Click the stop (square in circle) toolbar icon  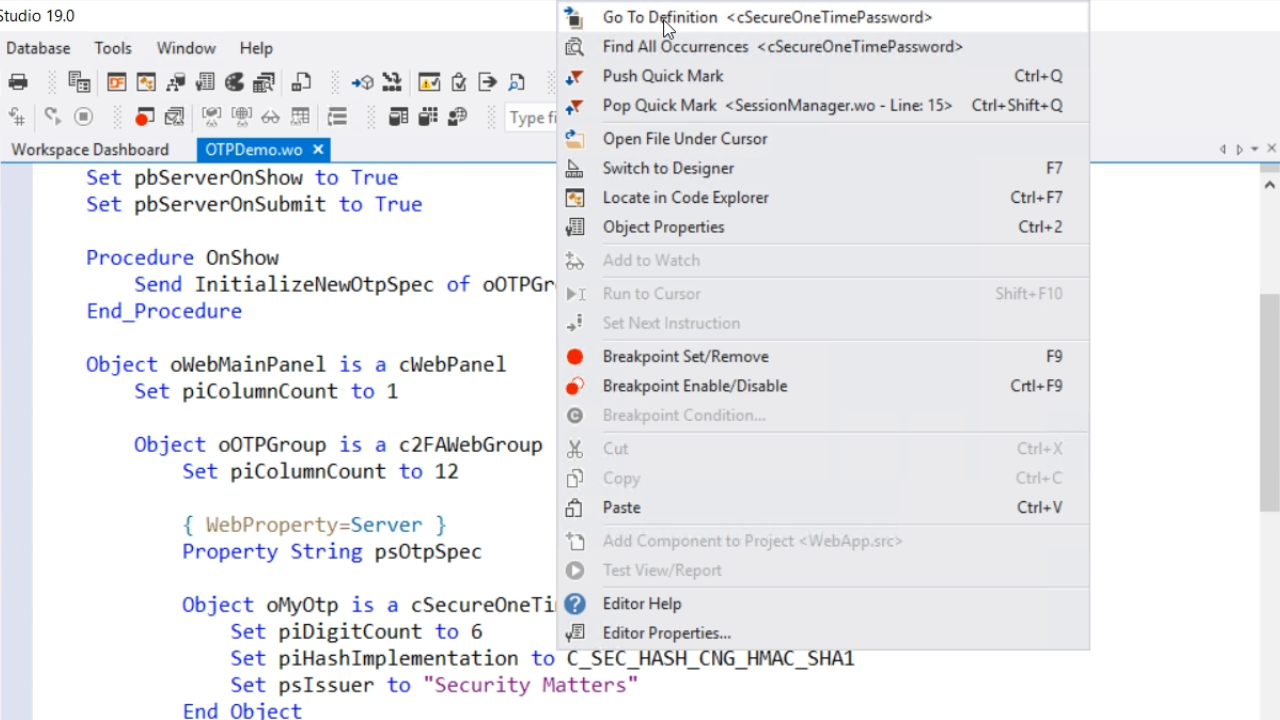[83, 117]
